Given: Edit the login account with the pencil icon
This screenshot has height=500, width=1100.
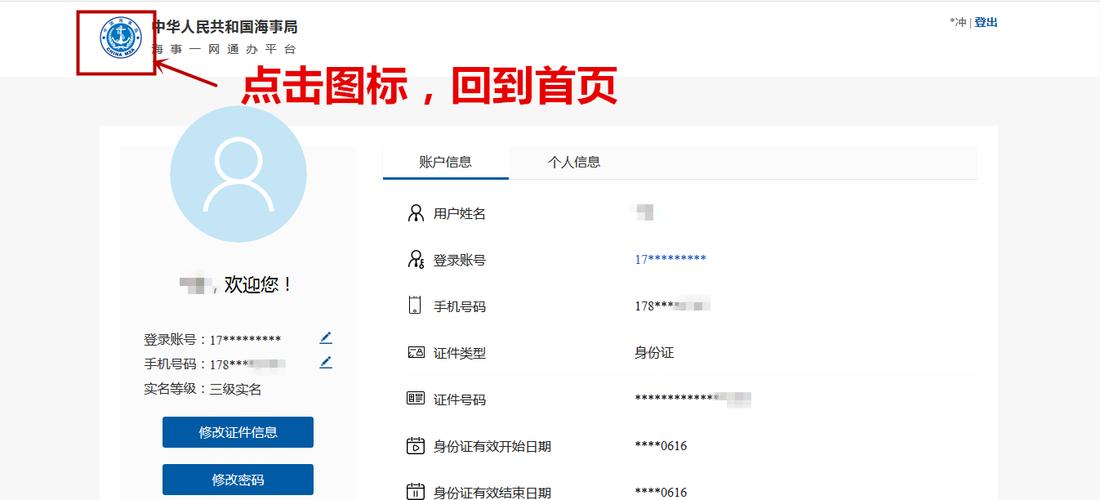Looking at the screenshot, I should click(326, 338).
